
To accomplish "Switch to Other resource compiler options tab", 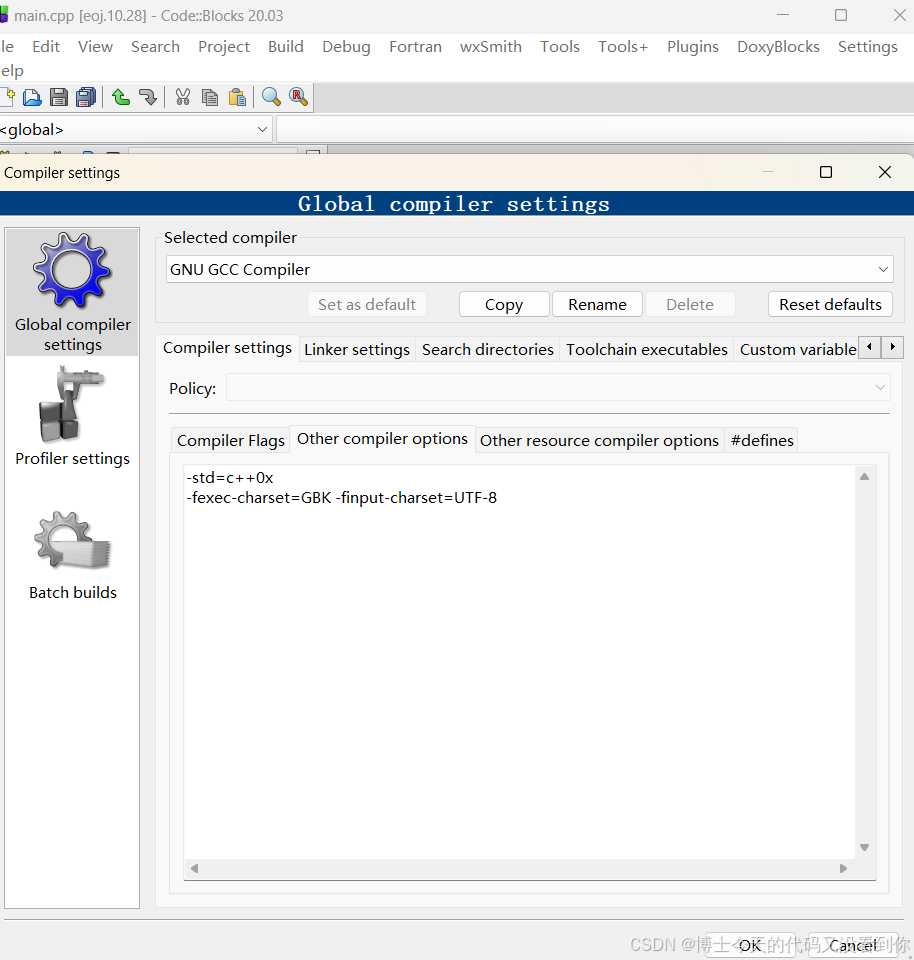I will point(599,440).
